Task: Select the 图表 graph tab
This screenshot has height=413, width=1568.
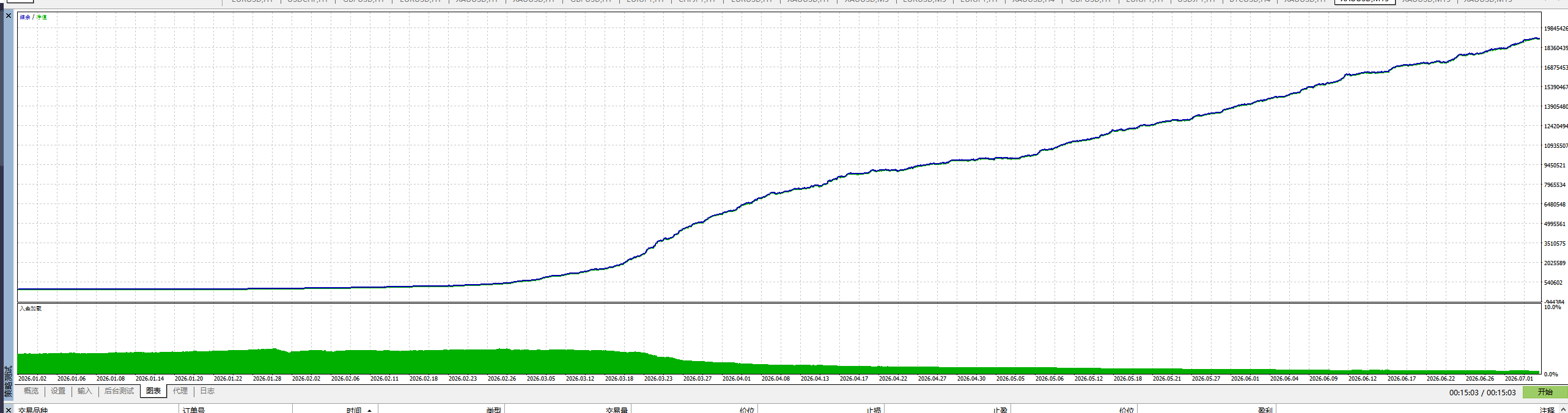Action: click(153, 391)
